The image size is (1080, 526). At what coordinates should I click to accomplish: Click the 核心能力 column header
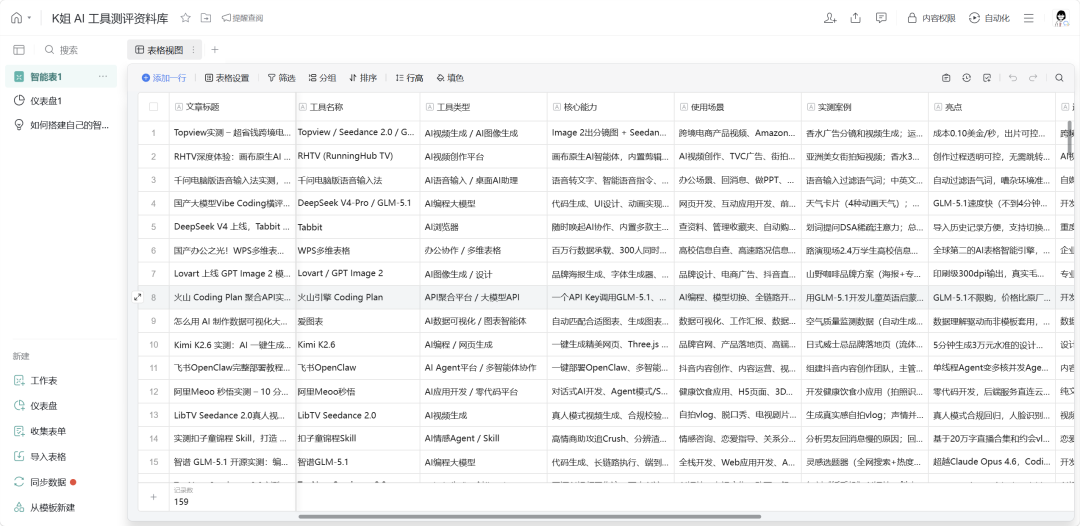click(610, 107)
